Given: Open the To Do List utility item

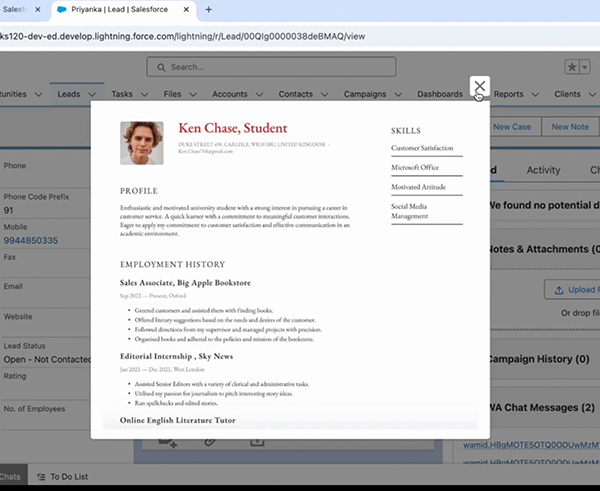Looking at the screenshot, I should click(70, 478).
